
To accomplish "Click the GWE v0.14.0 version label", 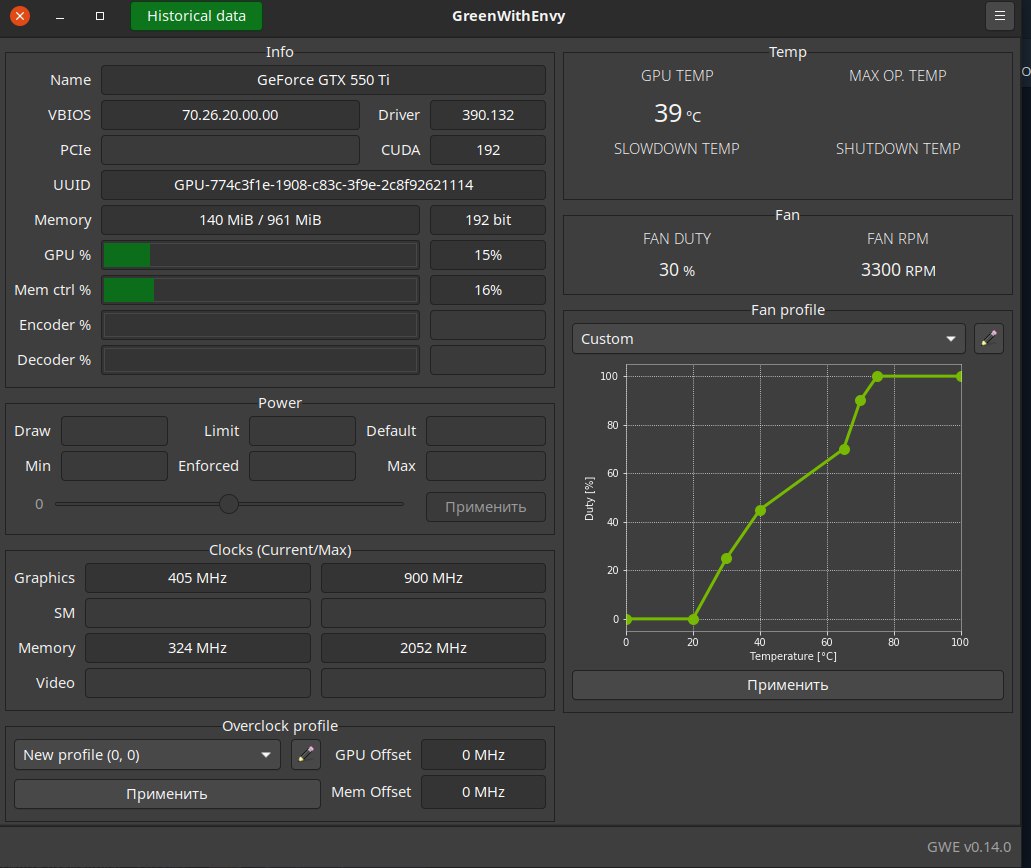I will point(969,847).
